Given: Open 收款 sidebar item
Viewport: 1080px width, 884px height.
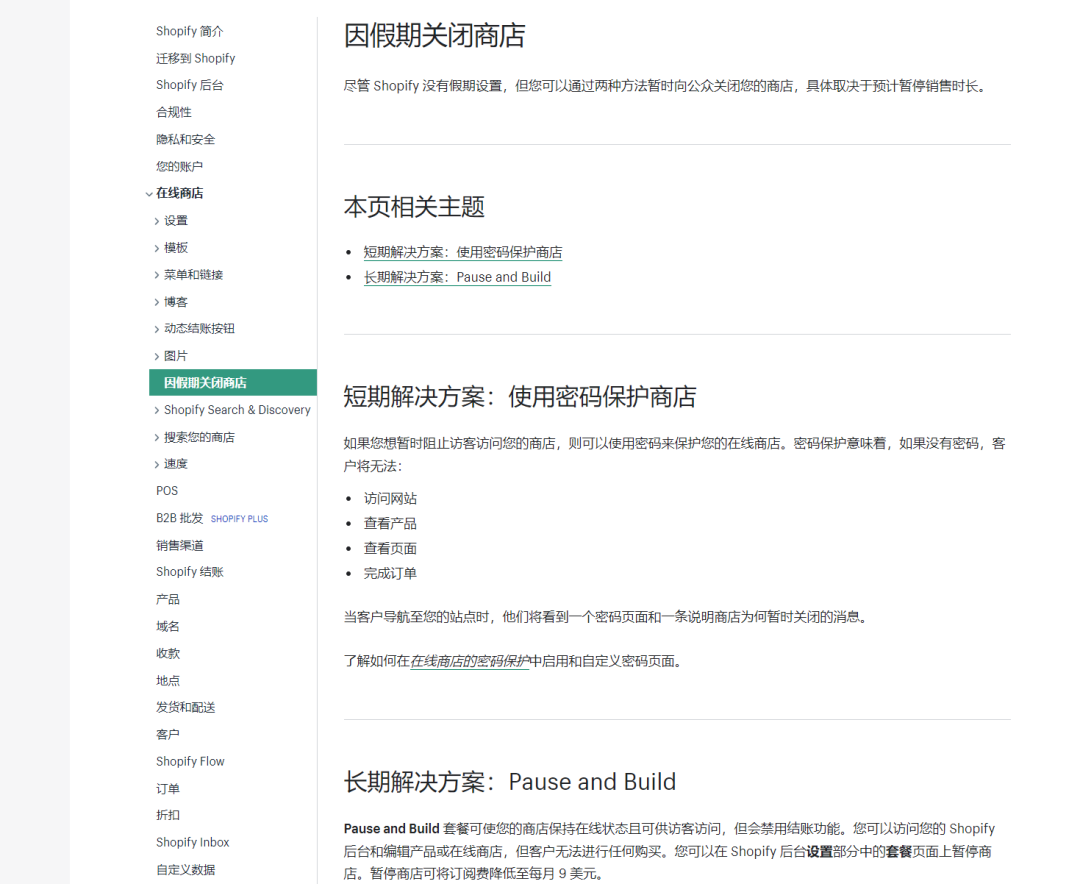Looking at the screenshot, I should coord(167,653).
